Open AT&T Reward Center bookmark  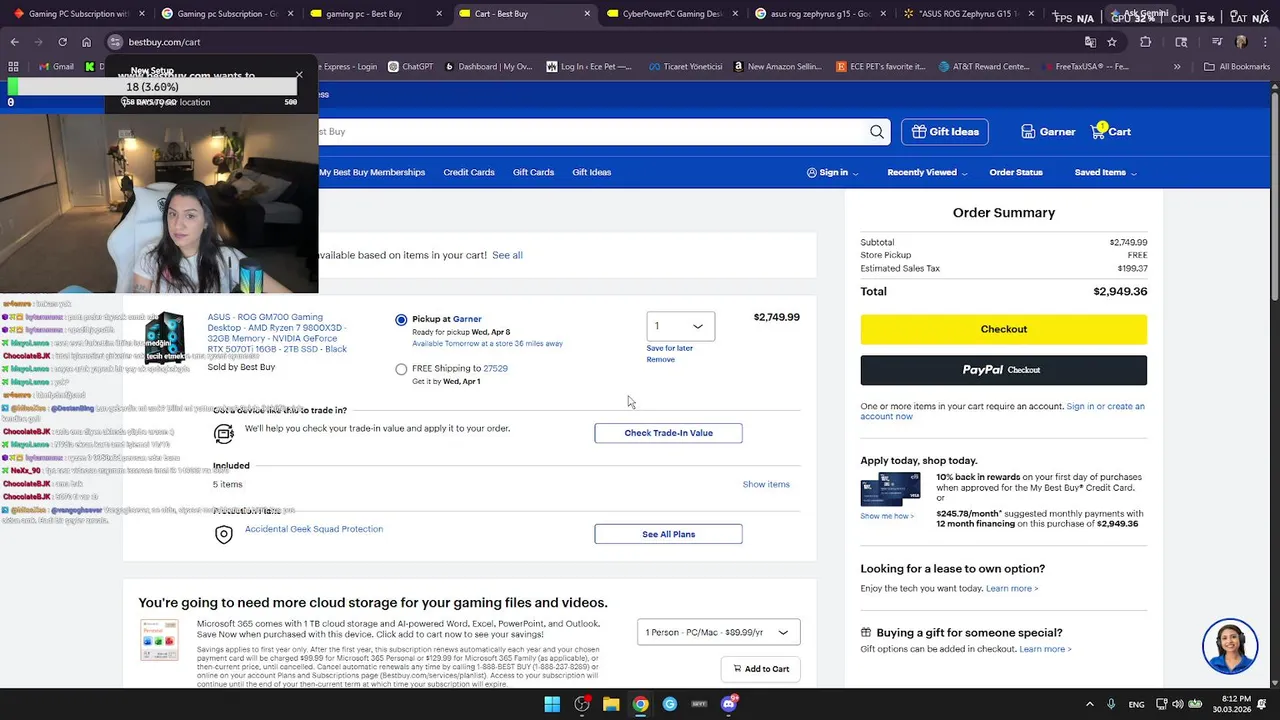tap(984, 67)
